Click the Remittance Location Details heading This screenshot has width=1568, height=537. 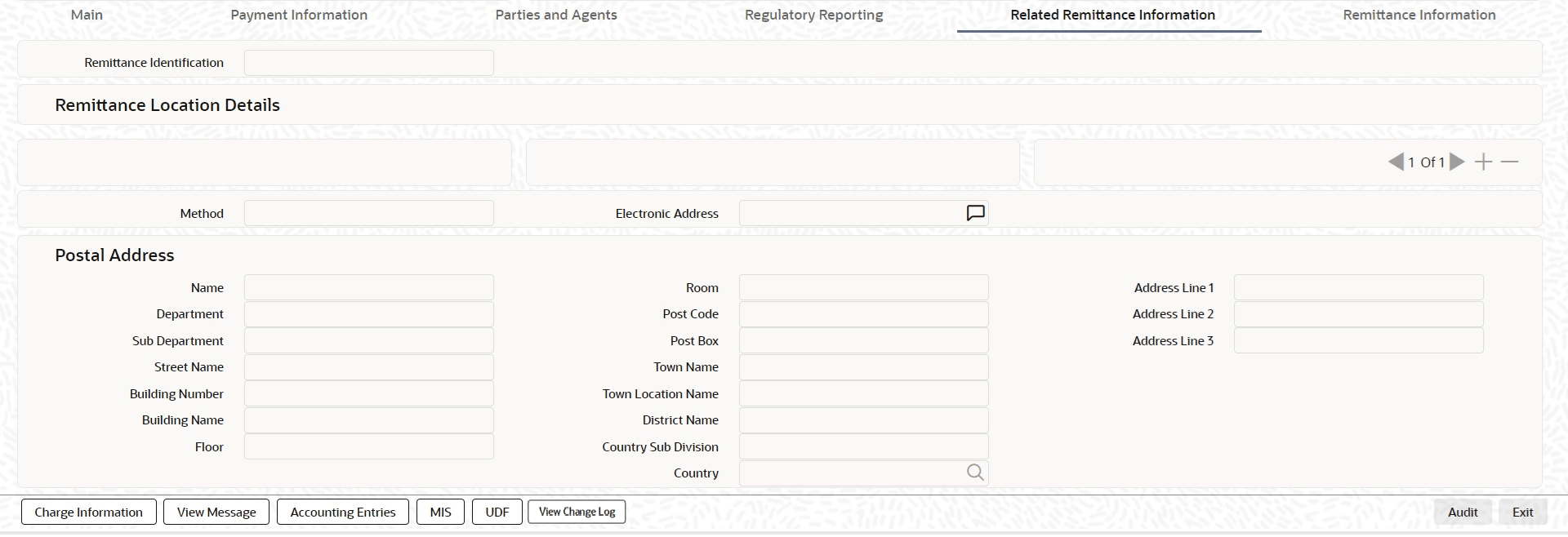pyautogui.click(x=167, y=105)
